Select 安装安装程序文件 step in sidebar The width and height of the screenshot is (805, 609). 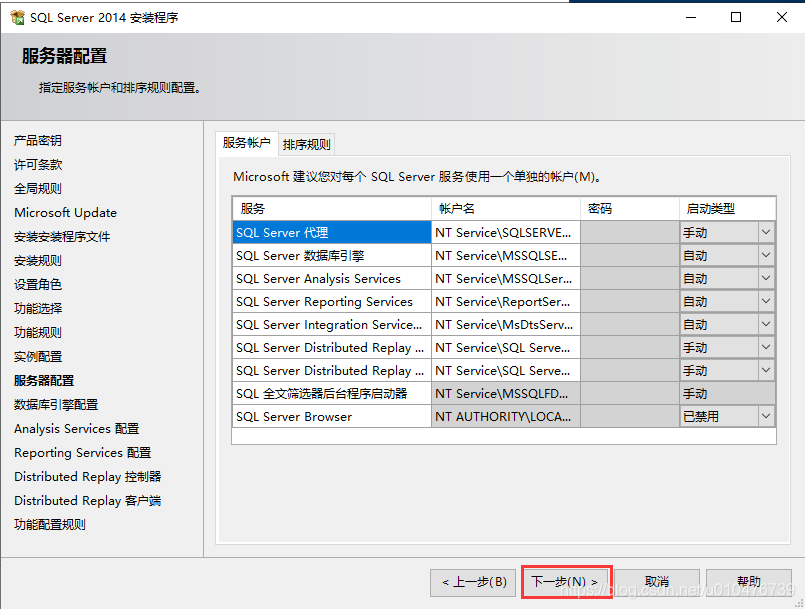62,237
